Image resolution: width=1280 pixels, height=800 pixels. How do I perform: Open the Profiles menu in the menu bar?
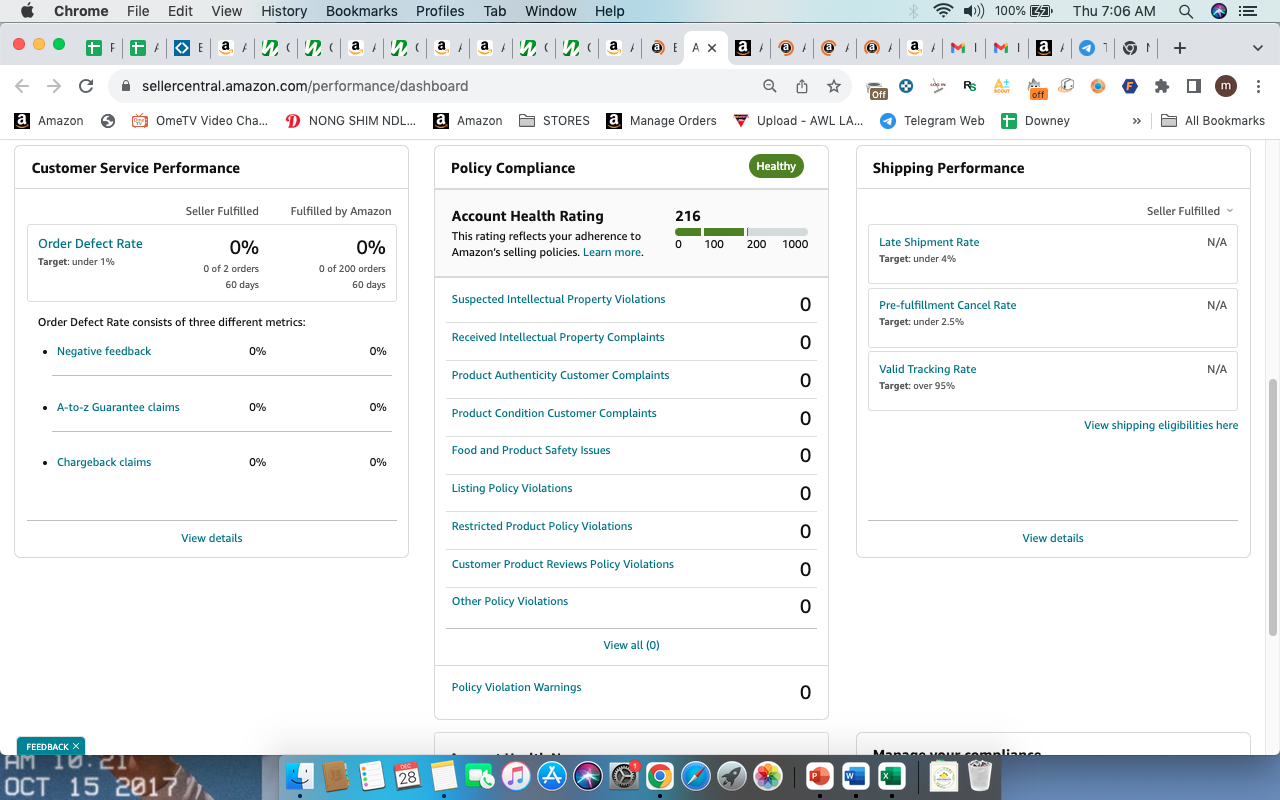[x=440, y=11]
